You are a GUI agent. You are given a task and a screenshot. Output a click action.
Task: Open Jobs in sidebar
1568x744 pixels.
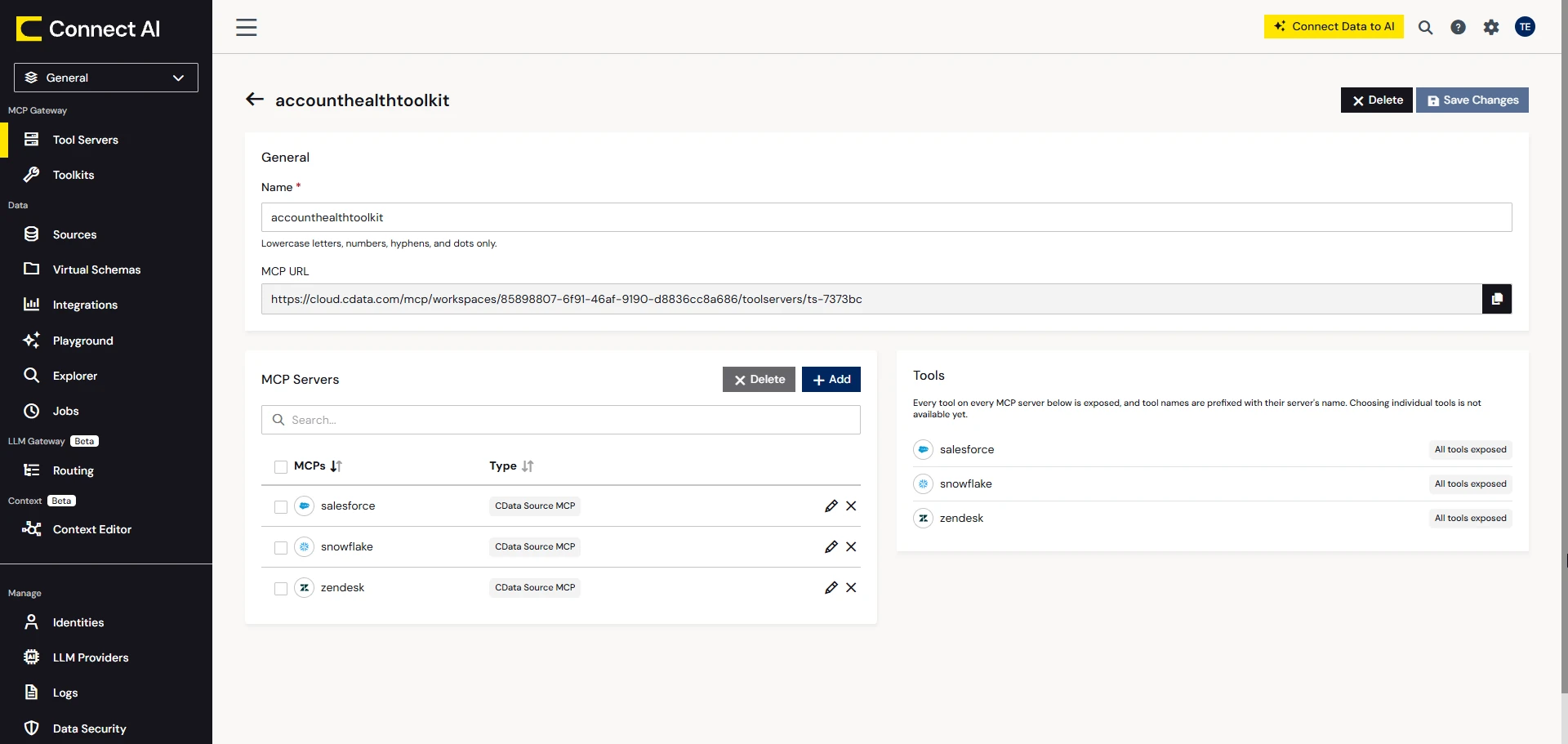(x=106, y=411)
